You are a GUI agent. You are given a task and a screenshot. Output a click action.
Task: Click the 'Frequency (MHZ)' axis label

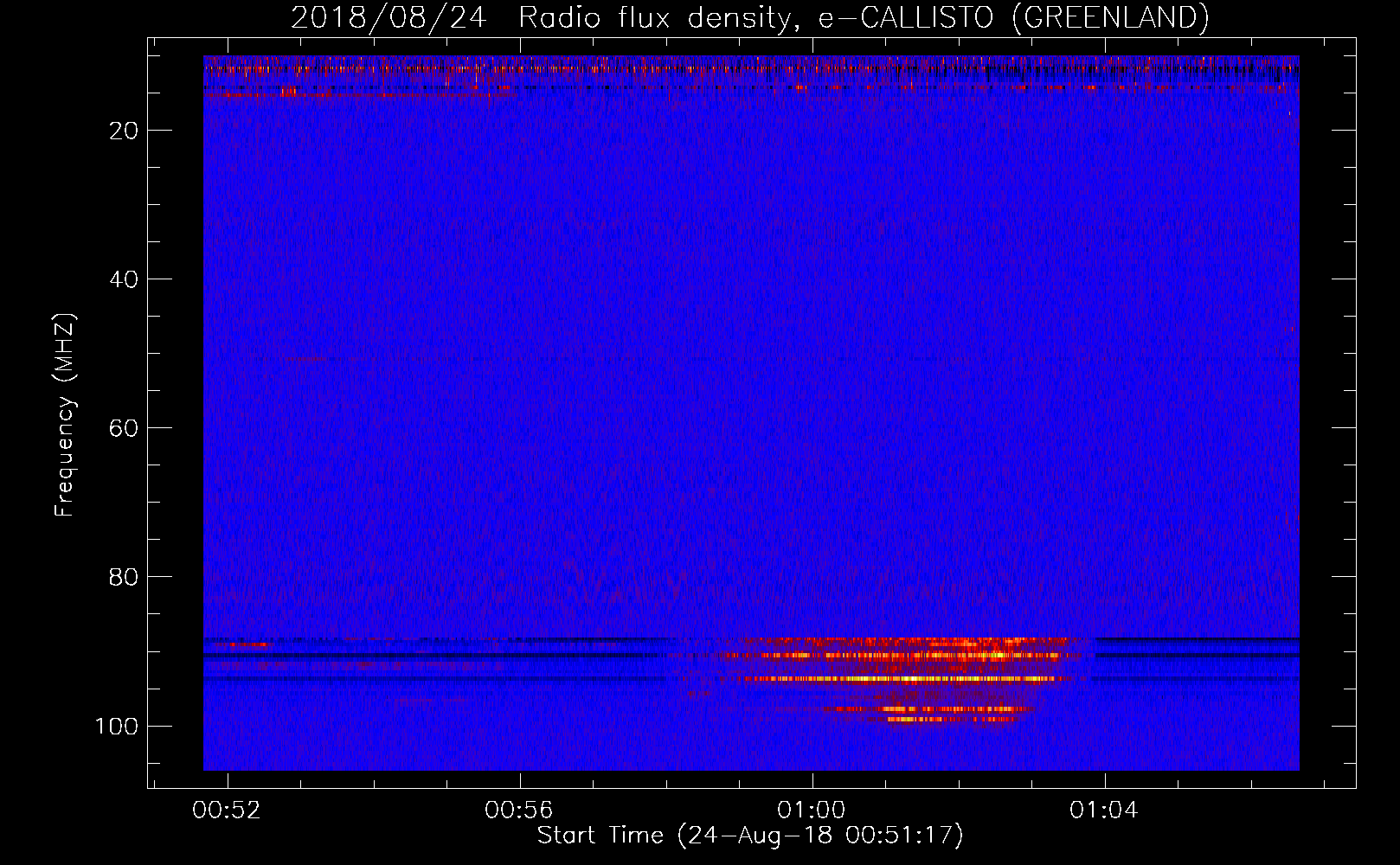(65, 414)
